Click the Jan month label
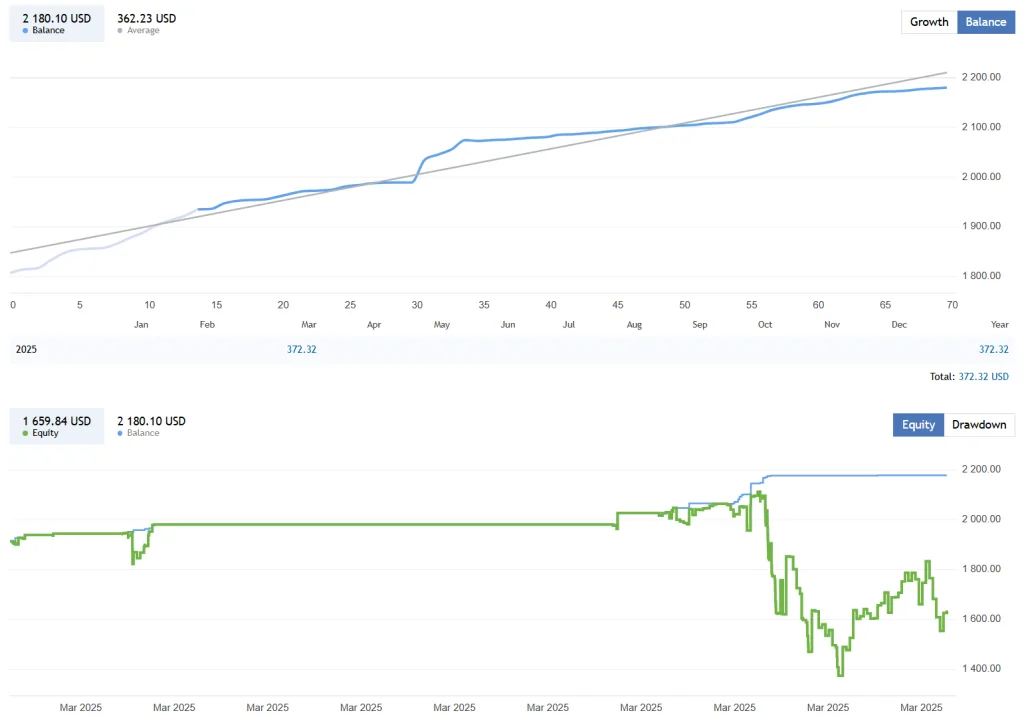Screen dimensions: 1024x717 141,324
